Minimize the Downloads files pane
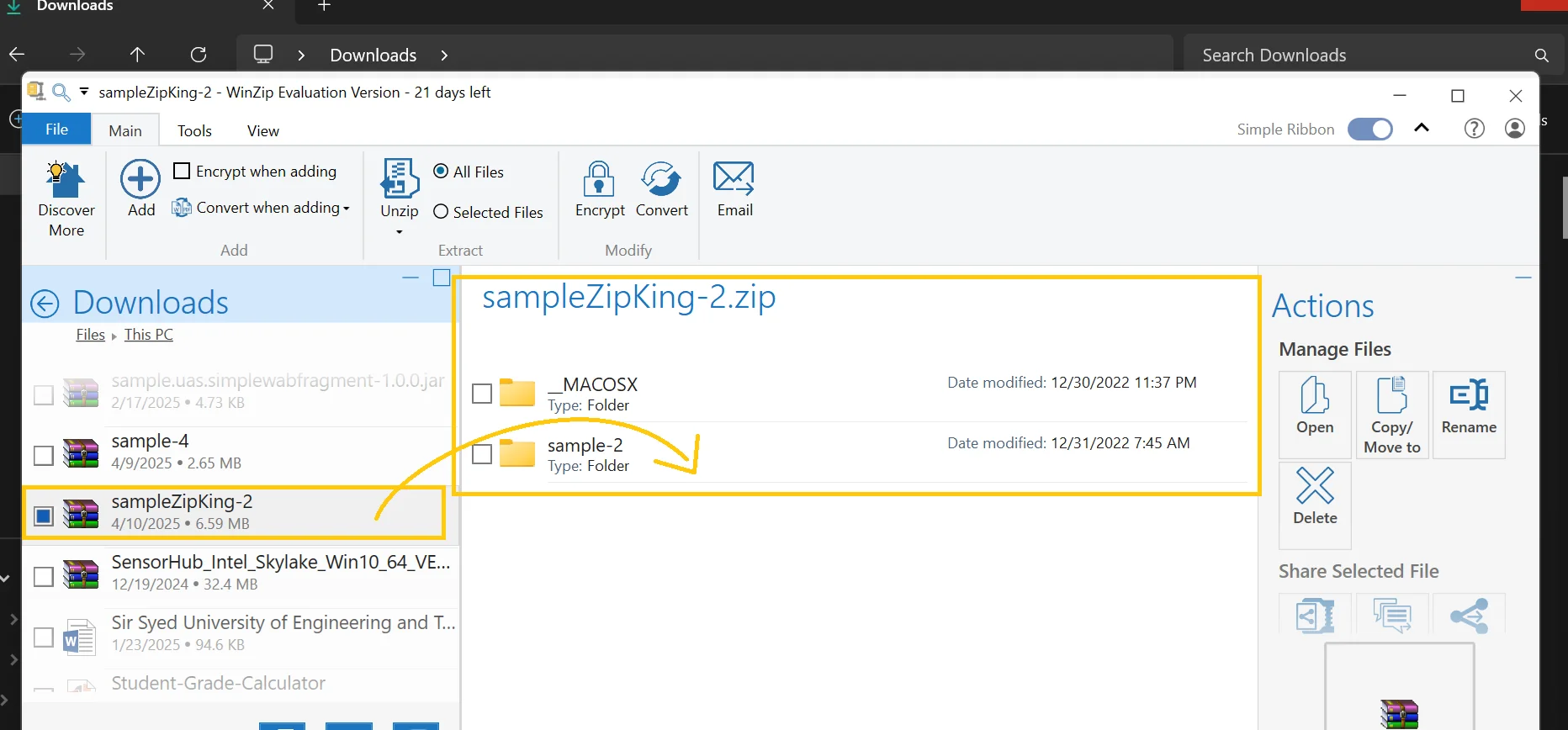Screen dimensions: 1568x730 pos(411,277)
